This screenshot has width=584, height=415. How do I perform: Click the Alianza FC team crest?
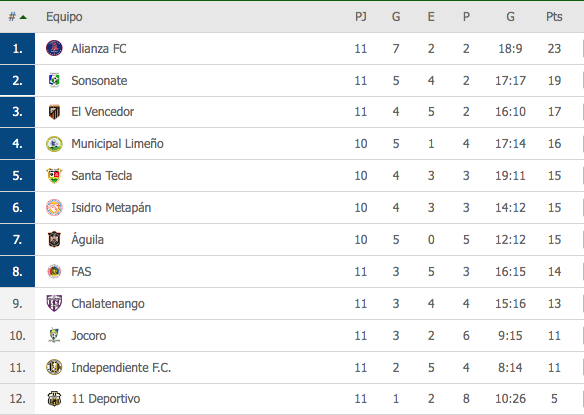coord(54,48)
